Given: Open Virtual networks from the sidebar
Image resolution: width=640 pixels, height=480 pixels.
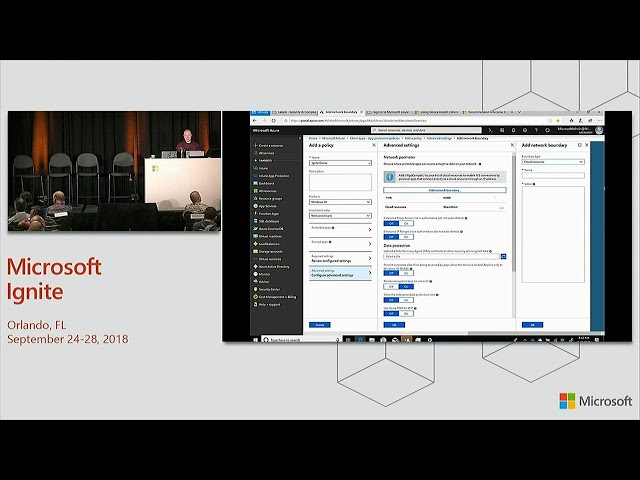Looking at the screenshot, I should [267, 259].
